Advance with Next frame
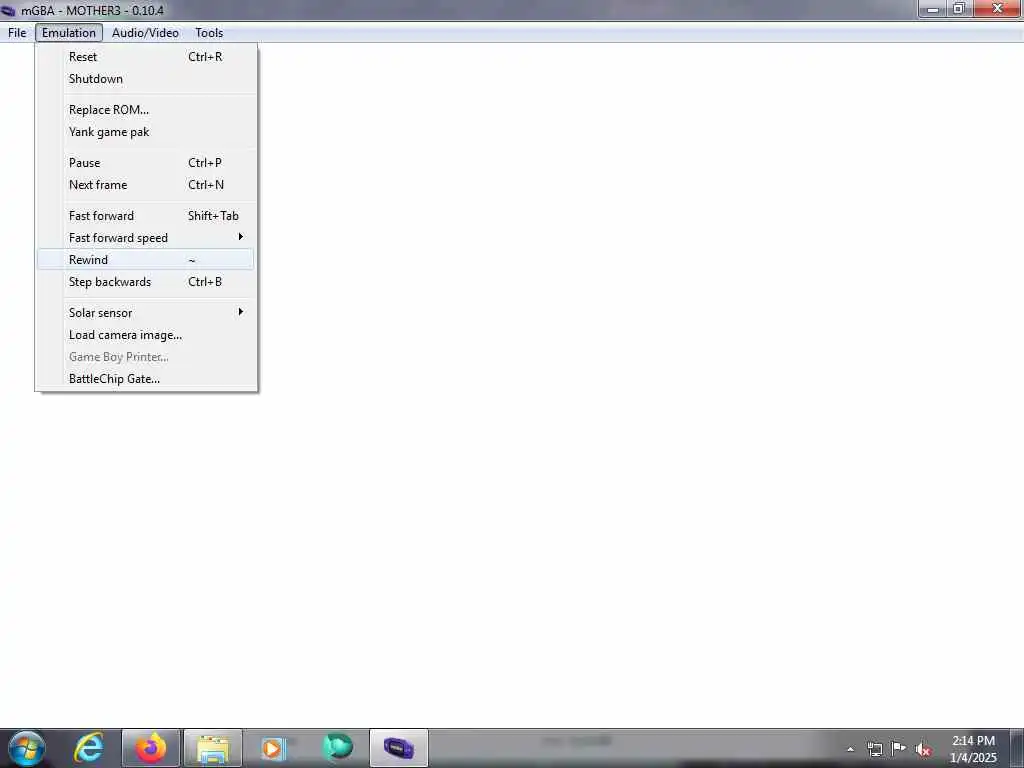The height and width of the screenshot is (768, 1024). (146, 185)
